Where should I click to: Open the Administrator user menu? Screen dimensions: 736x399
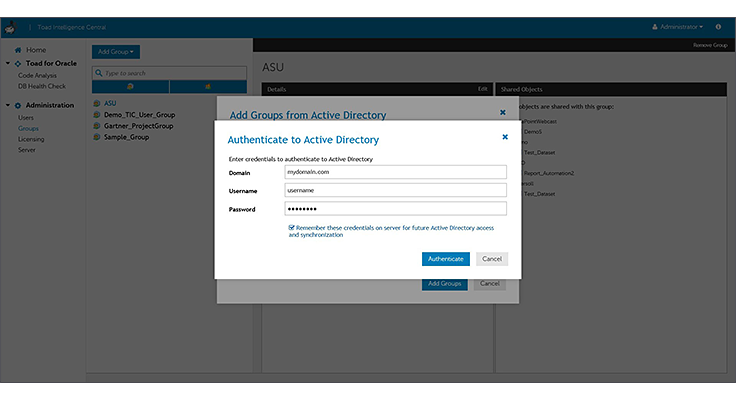677,27
